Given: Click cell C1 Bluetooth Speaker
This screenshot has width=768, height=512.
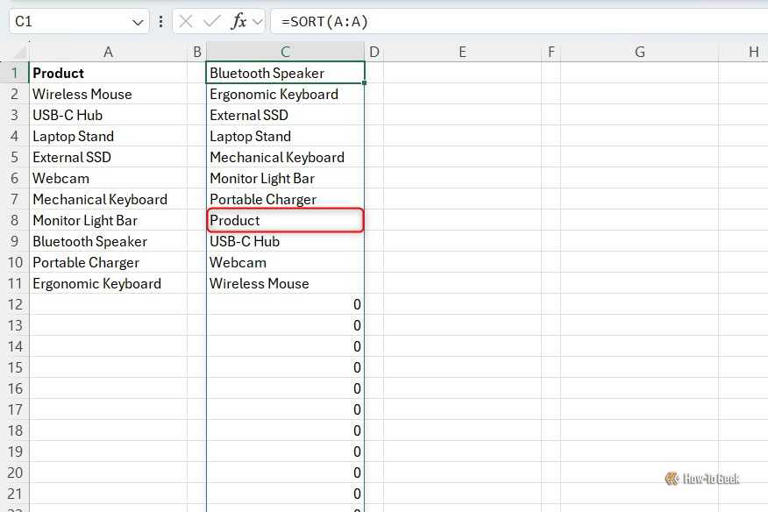Looking at the screenshot, I should tap(286, 73).
